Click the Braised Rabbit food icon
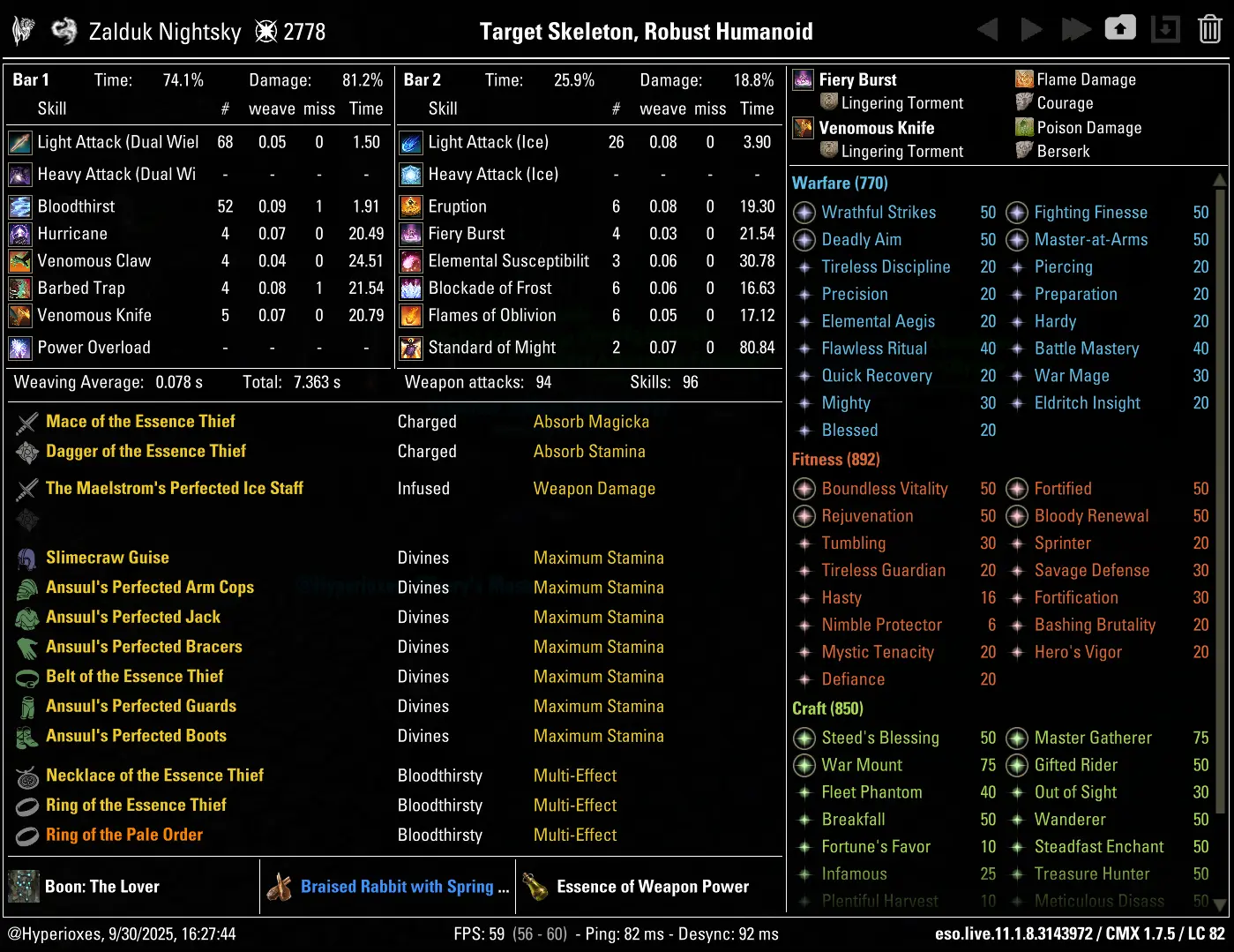 pyautogui.click(x=280, y=887)
